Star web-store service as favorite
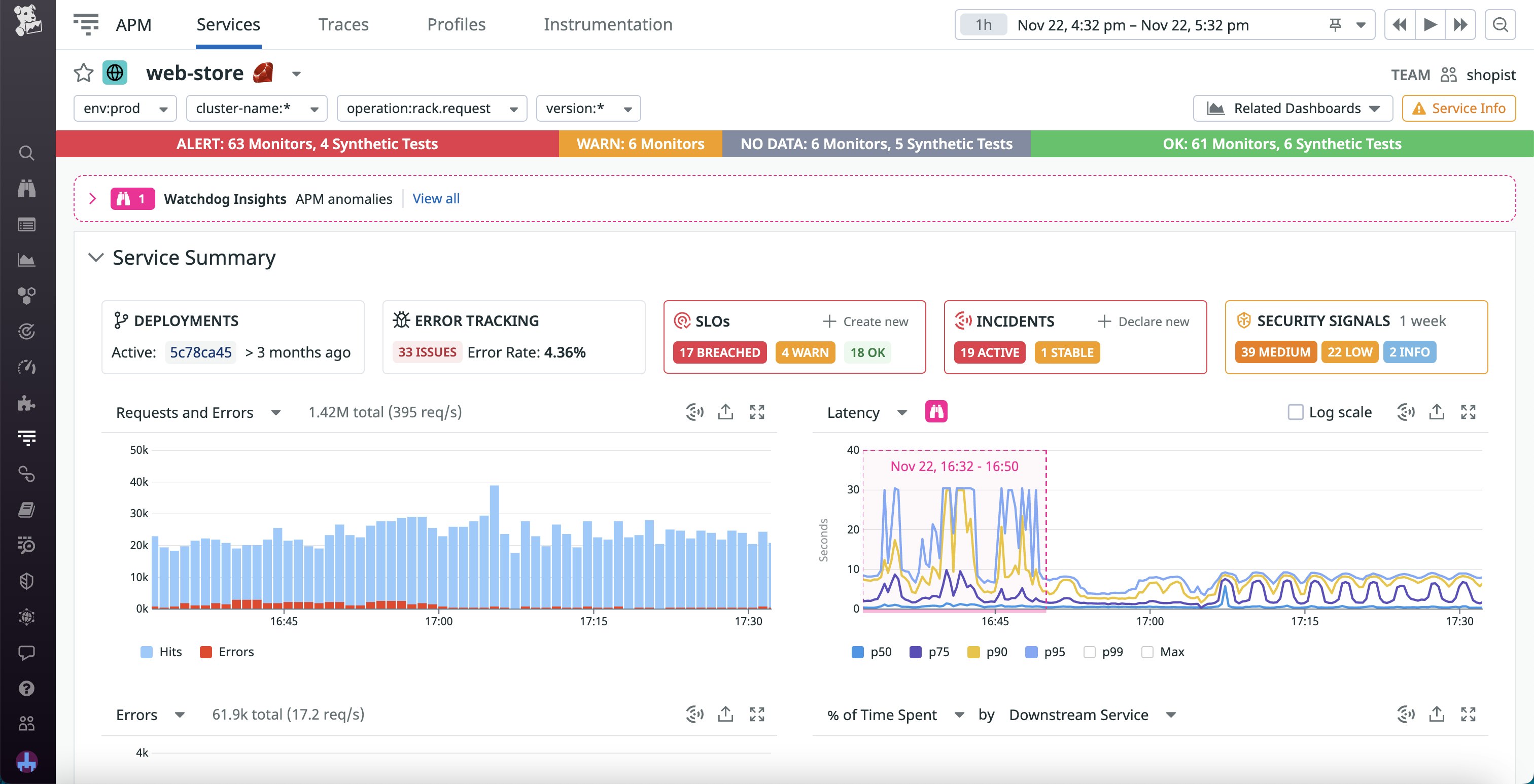Screen dimensions: 1534x784 tap(83, 73)
